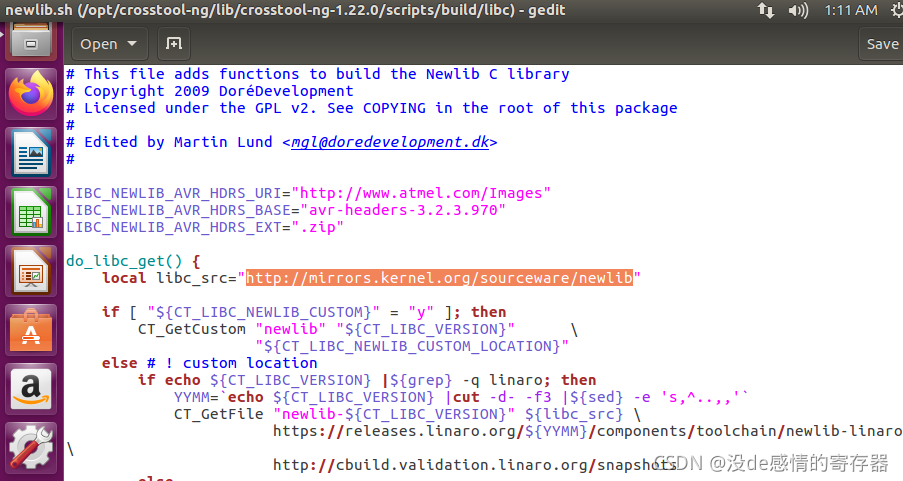903x481 pixels.
Task: Open the session gear menu
Action: point(897,10)
